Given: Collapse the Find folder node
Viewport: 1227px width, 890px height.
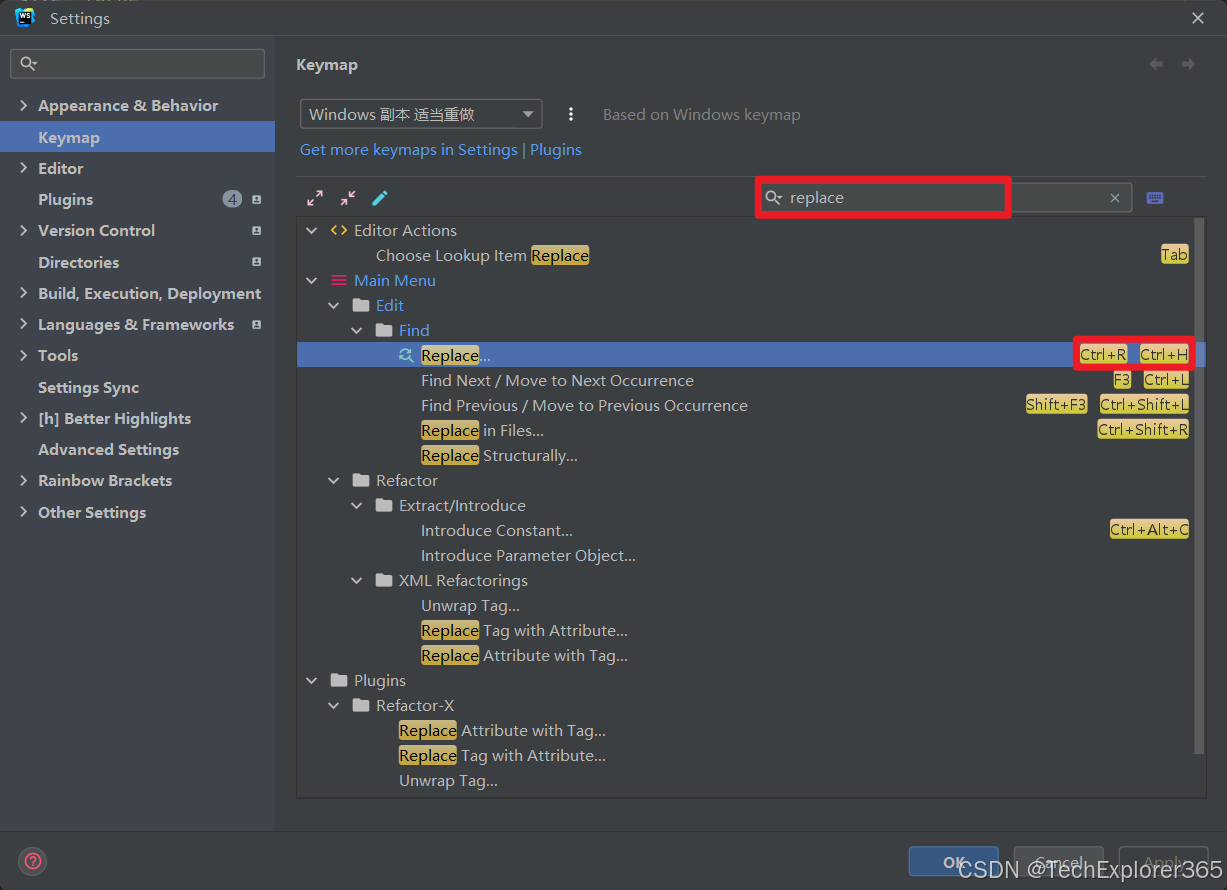Looking at the screenshot, I should tap(357, 330).
